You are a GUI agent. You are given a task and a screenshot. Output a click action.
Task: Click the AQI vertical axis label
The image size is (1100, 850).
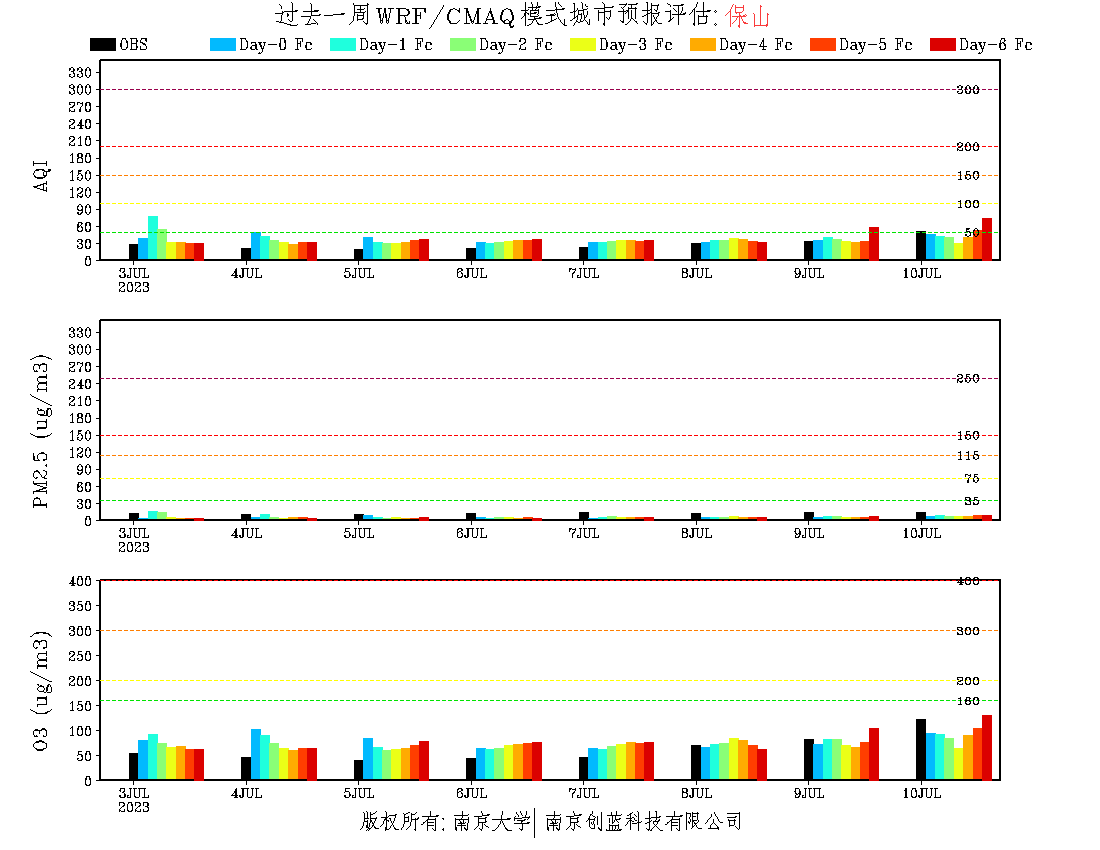pos(41,175)
